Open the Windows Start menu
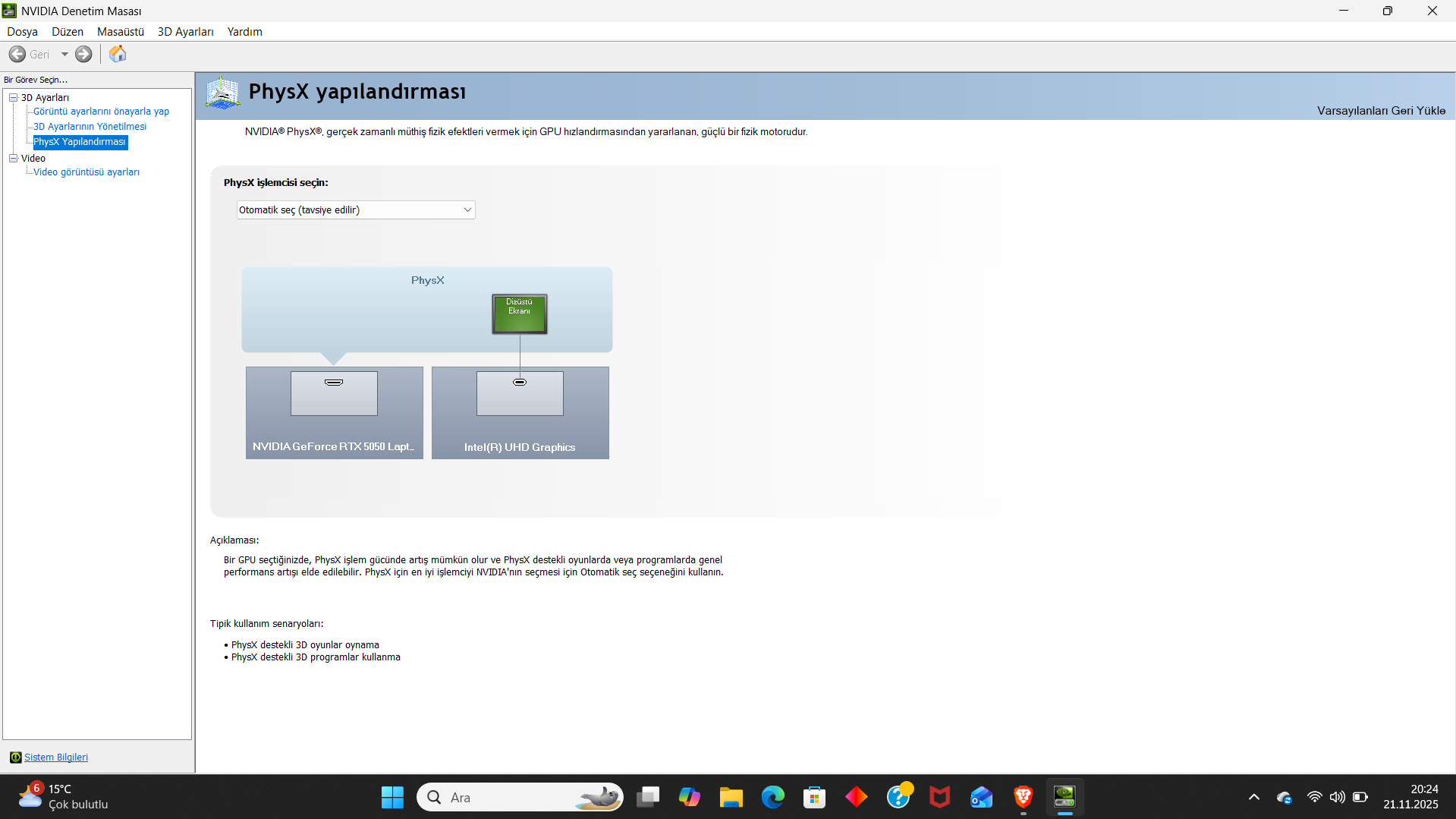 pos(392,797)
